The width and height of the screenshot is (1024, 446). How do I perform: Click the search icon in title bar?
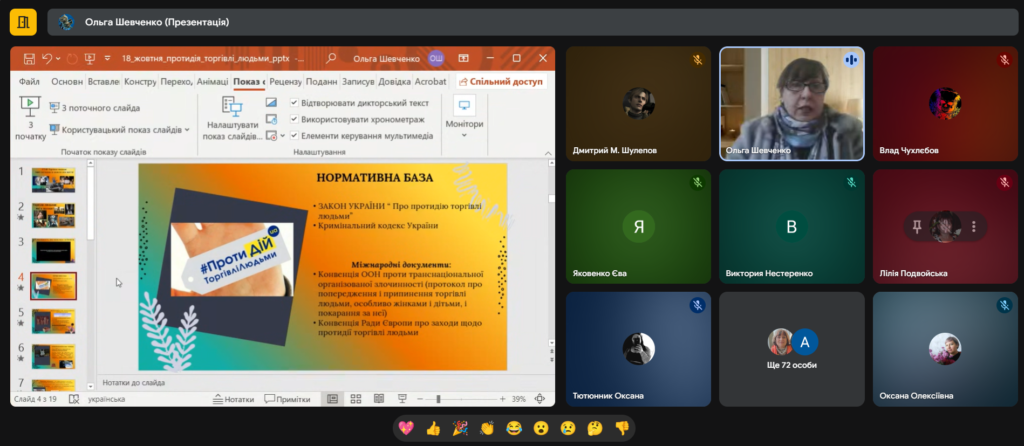[331, 59]
